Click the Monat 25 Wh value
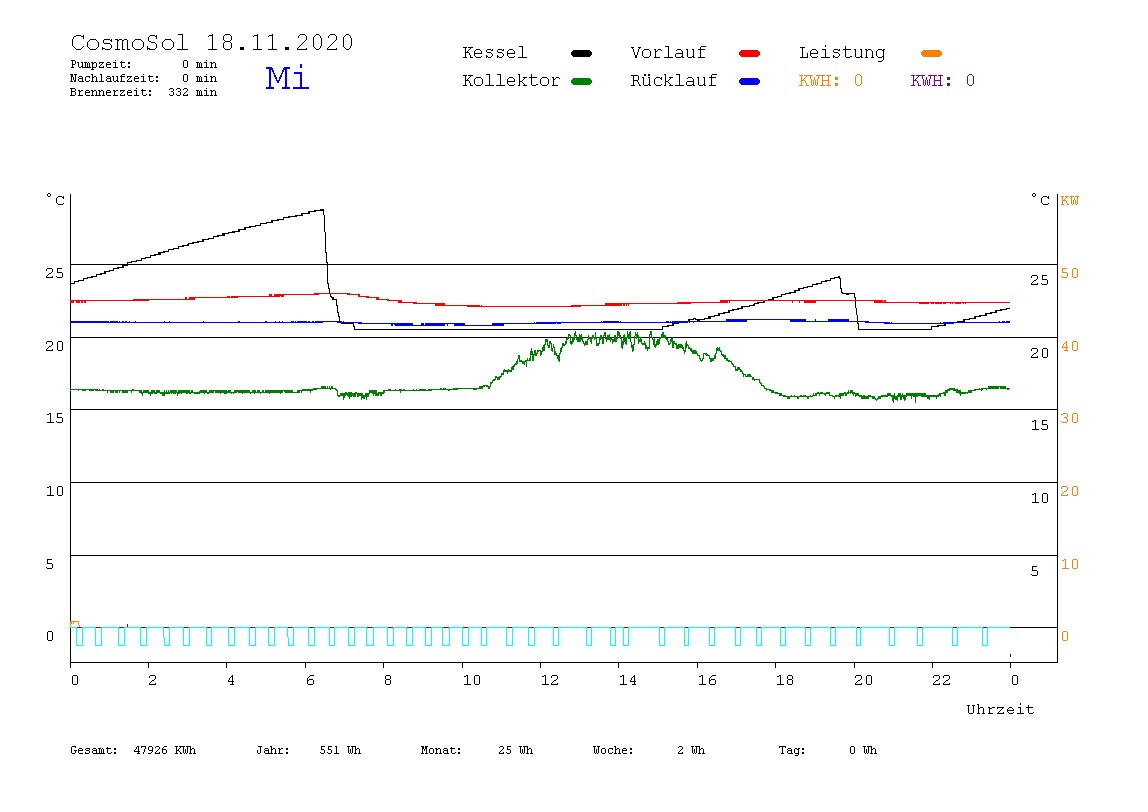The height and width of the screenshot is (812, 1148). (477, 750)
